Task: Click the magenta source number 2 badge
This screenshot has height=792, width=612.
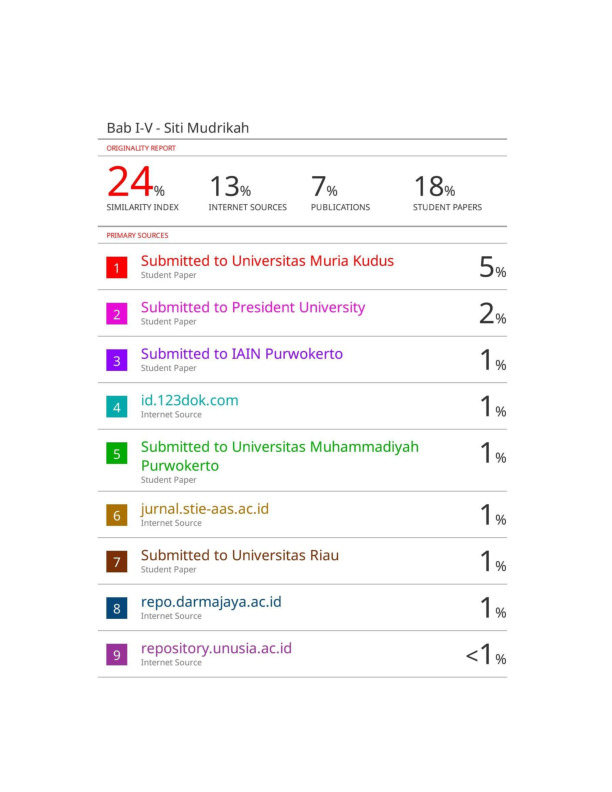Action: pos(116,314)
